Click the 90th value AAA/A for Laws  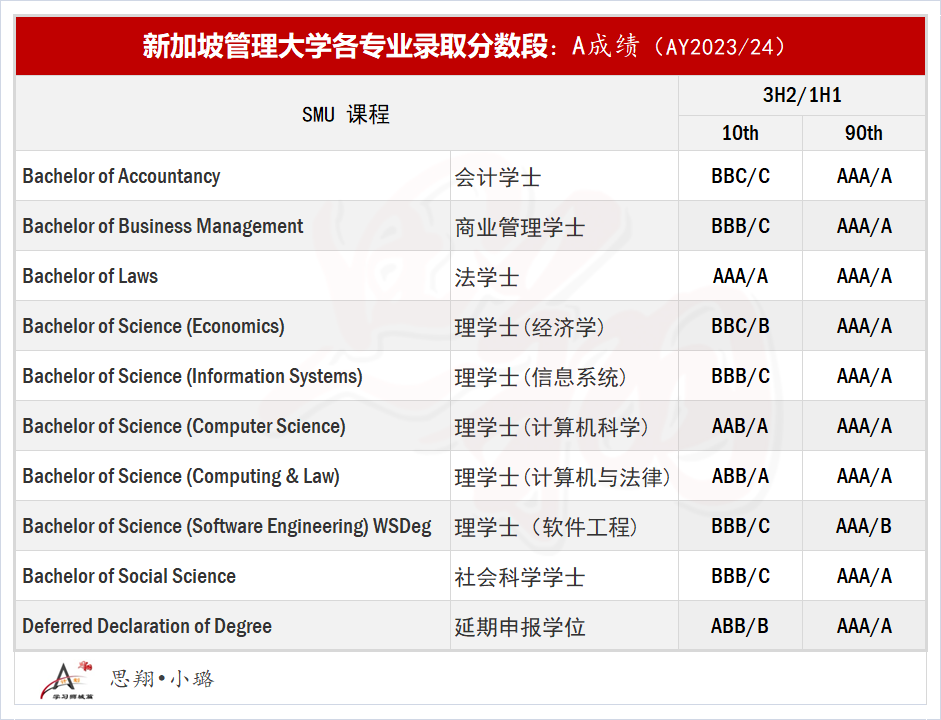point(864,275)
